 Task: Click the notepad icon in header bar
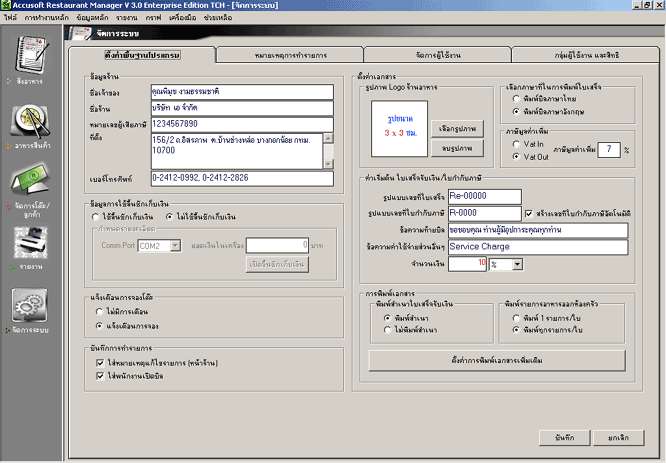tap(80, 35)
